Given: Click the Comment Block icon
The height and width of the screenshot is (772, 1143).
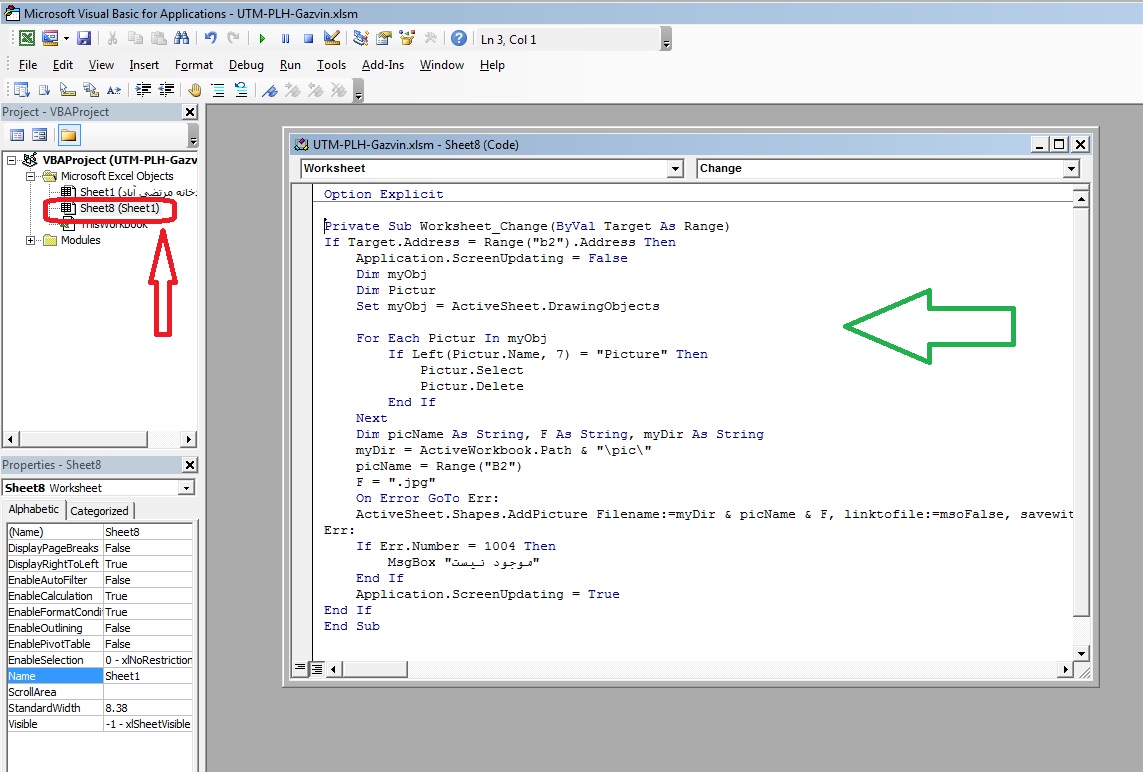Looking at the screenshot, I should [217, 90].
